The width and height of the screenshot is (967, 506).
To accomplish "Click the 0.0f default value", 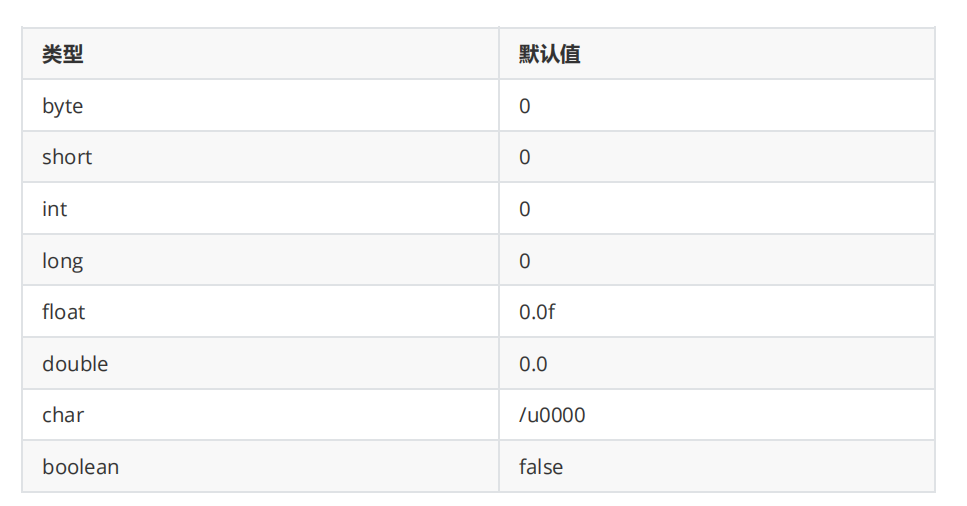I will click(x=537, y=312).
